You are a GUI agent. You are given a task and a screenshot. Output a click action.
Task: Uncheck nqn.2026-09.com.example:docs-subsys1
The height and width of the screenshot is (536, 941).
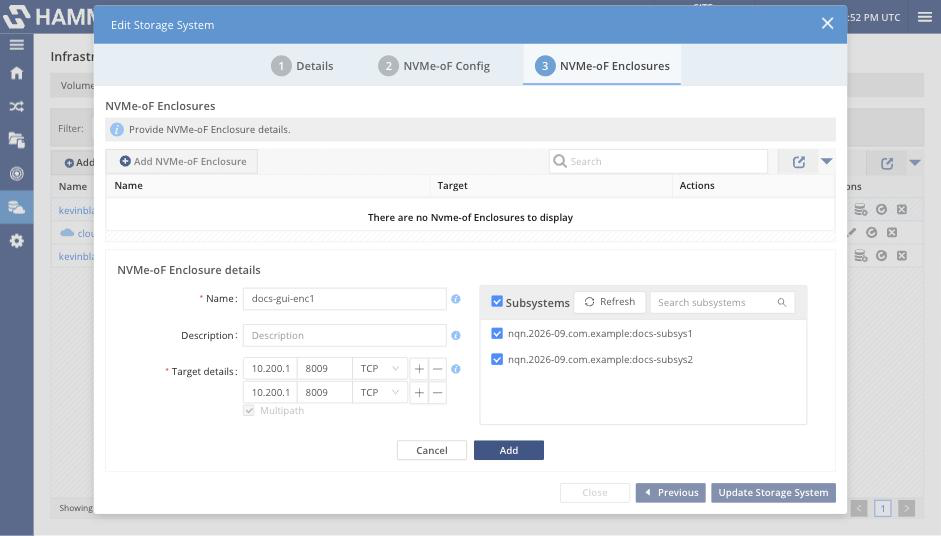(497, 334)
